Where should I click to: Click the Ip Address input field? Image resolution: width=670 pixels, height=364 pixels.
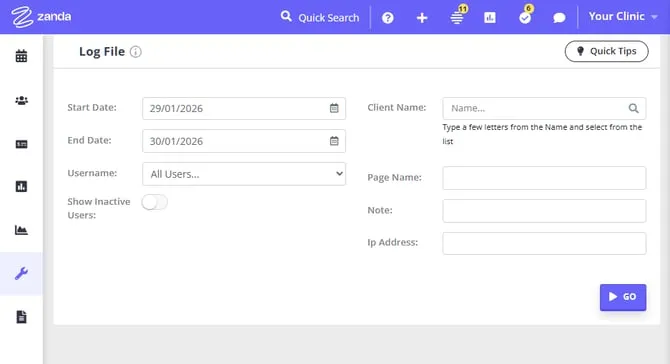(544, 244)
